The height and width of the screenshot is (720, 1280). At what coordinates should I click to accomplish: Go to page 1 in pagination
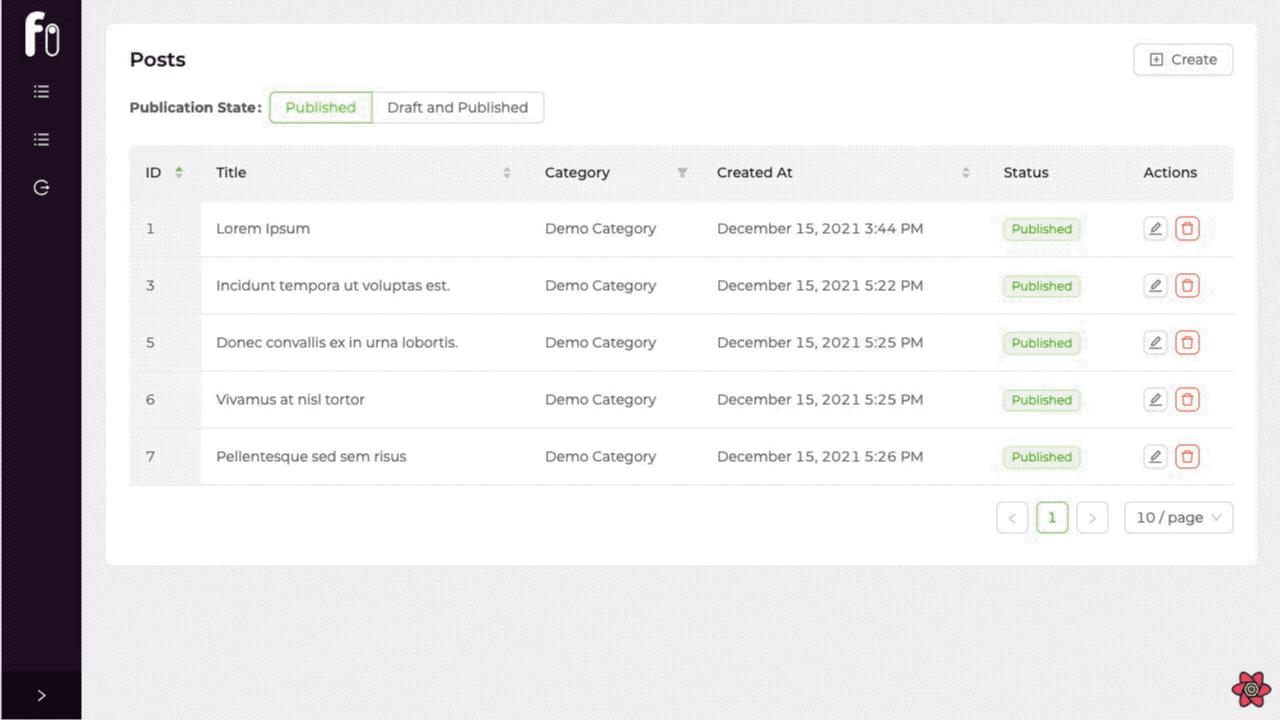pos(1052,518)
